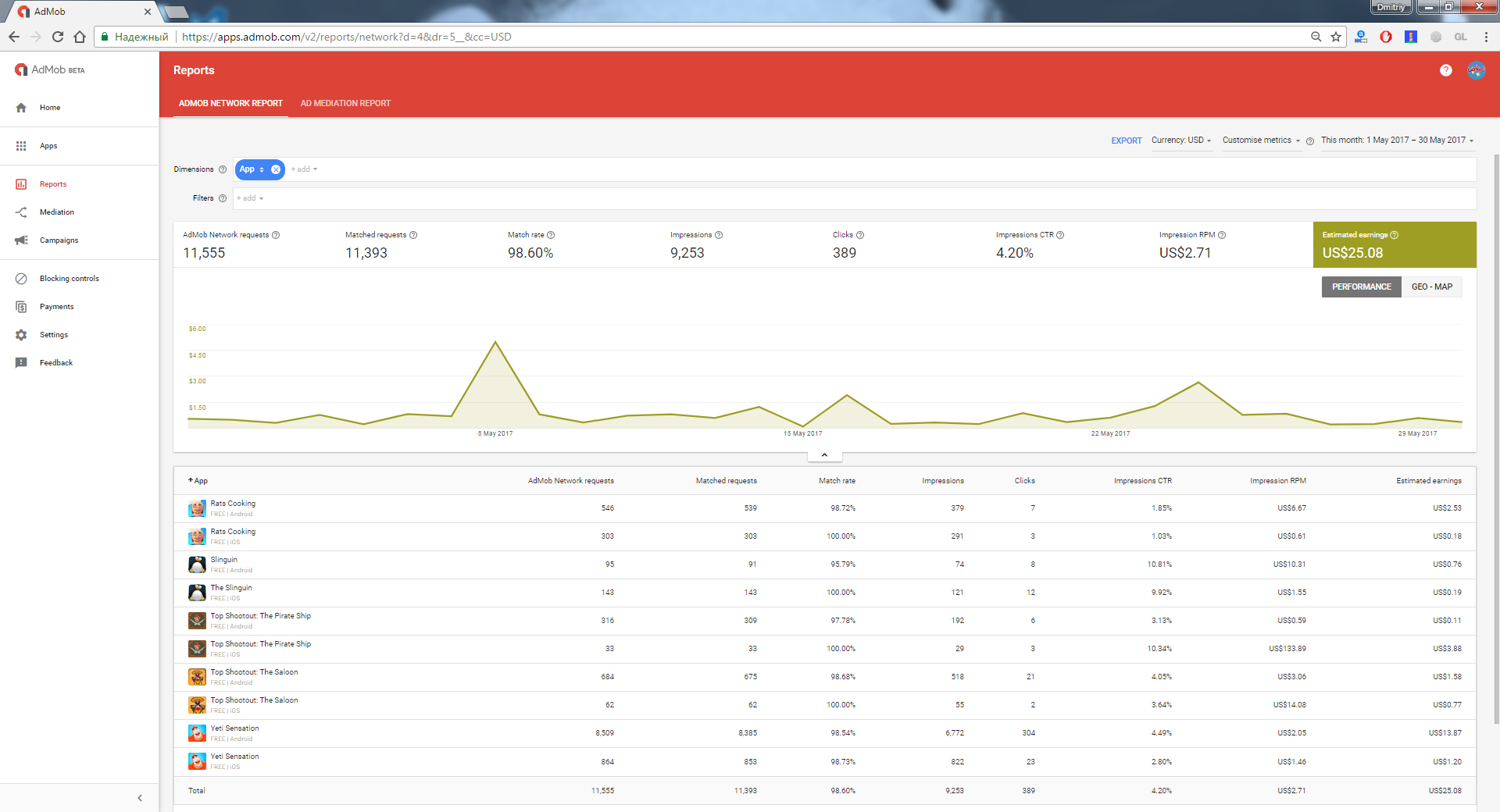
Task: Click the Rats Cooking iOS row
Action: coord(825,536)
